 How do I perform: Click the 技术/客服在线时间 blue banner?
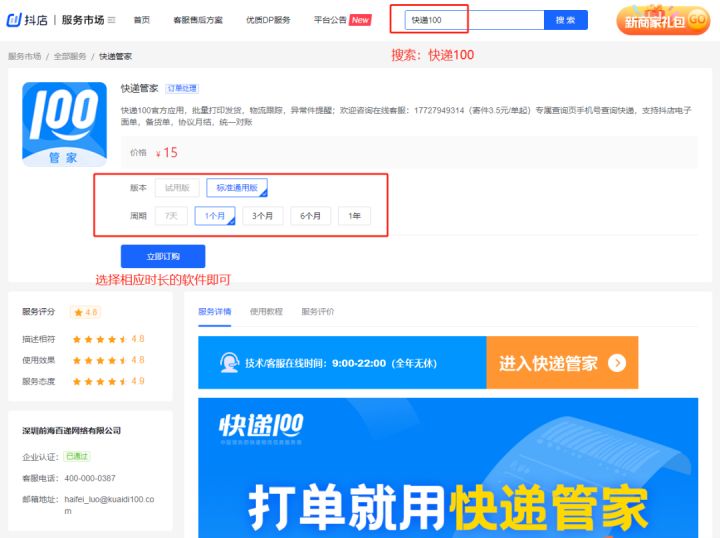342,363
